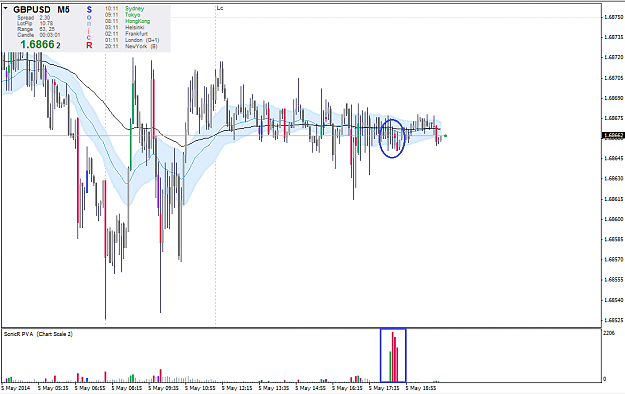Click the black current price tag on axis
This screenshot has width=625, height=394.
pos(613,136)
